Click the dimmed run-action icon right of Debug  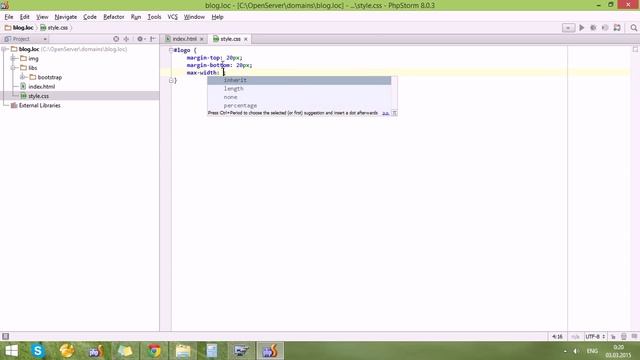pyautogui.click(x=605, y=28)
